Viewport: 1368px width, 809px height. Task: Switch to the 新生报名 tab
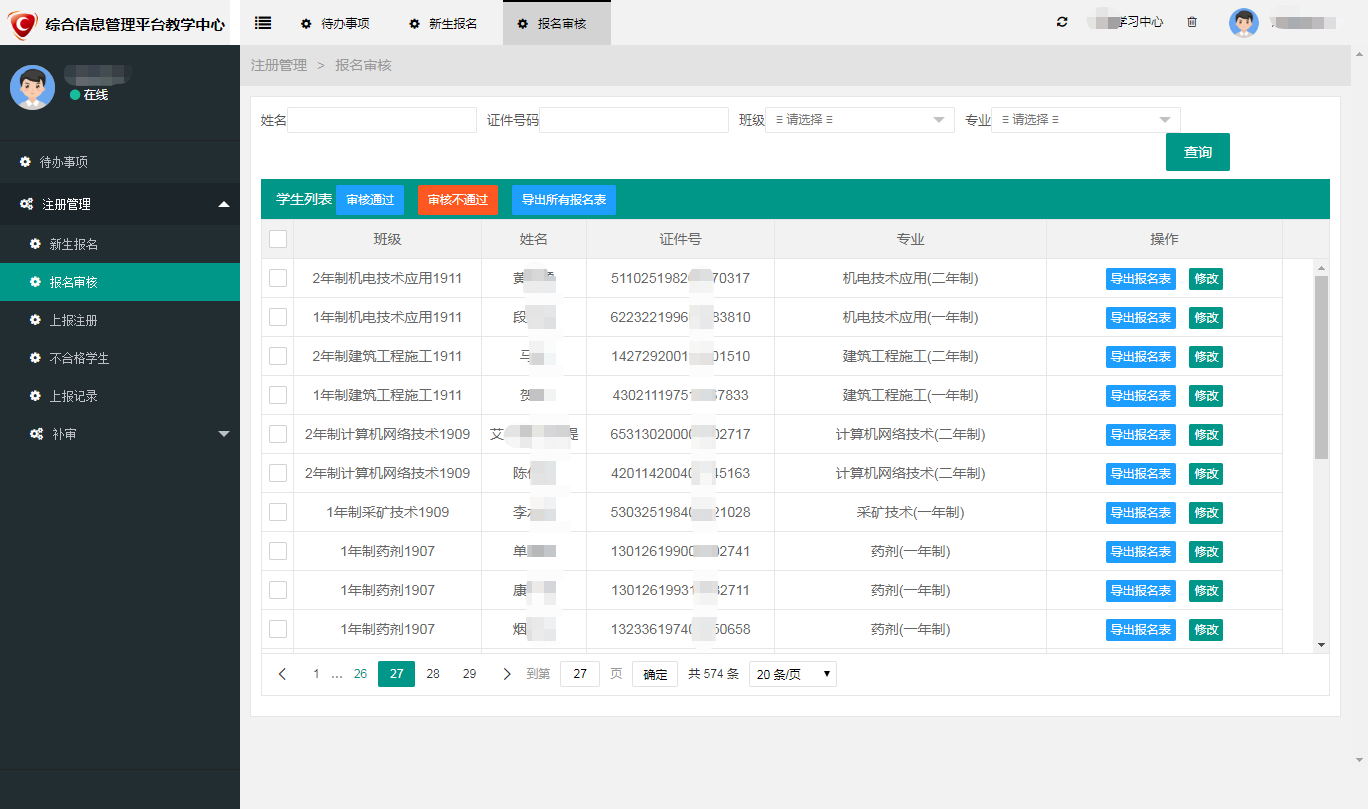pyautogui.click(x=443, y=23)
